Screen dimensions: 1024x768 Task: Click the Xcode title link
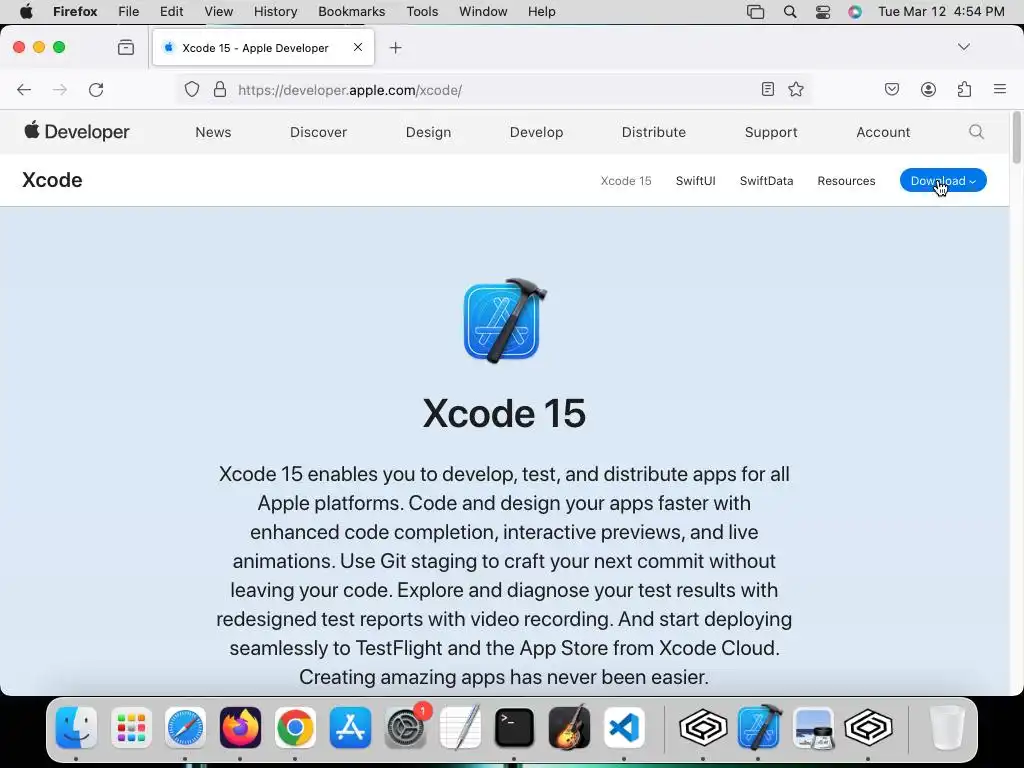pos(52,180)
